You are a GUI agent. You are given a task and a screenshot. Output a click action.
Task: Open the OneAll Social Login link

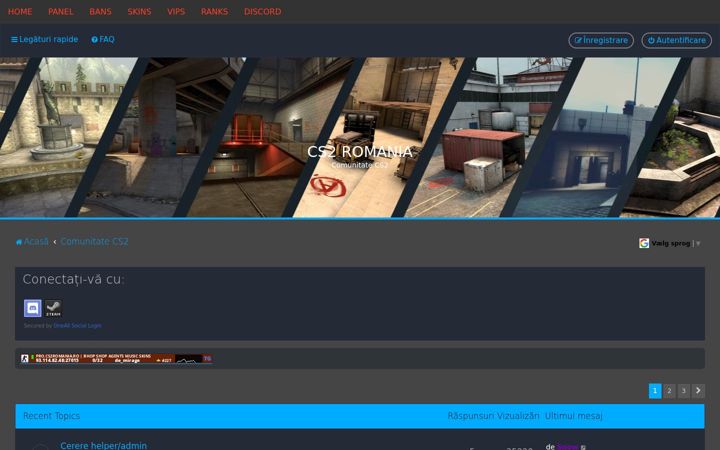(x=77, y=326)
